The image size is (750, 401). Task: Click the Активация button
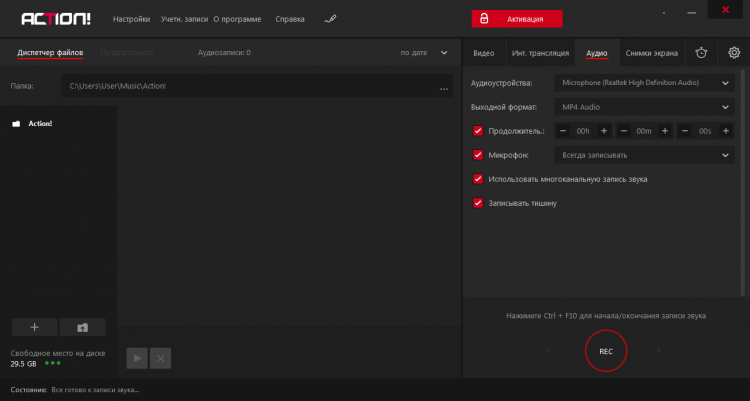coord(517,19)
